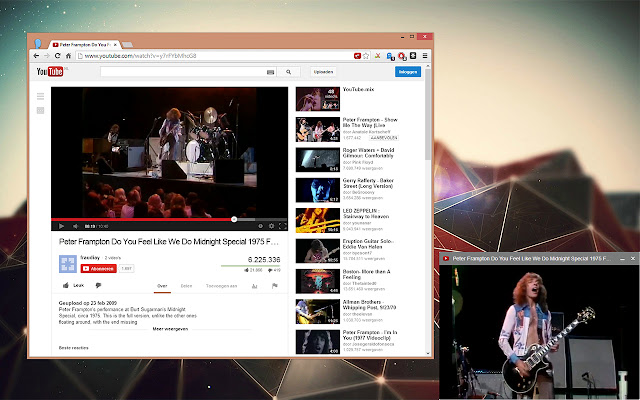Select the Over tab
The image size is (640, 400).
pos(162,286)
